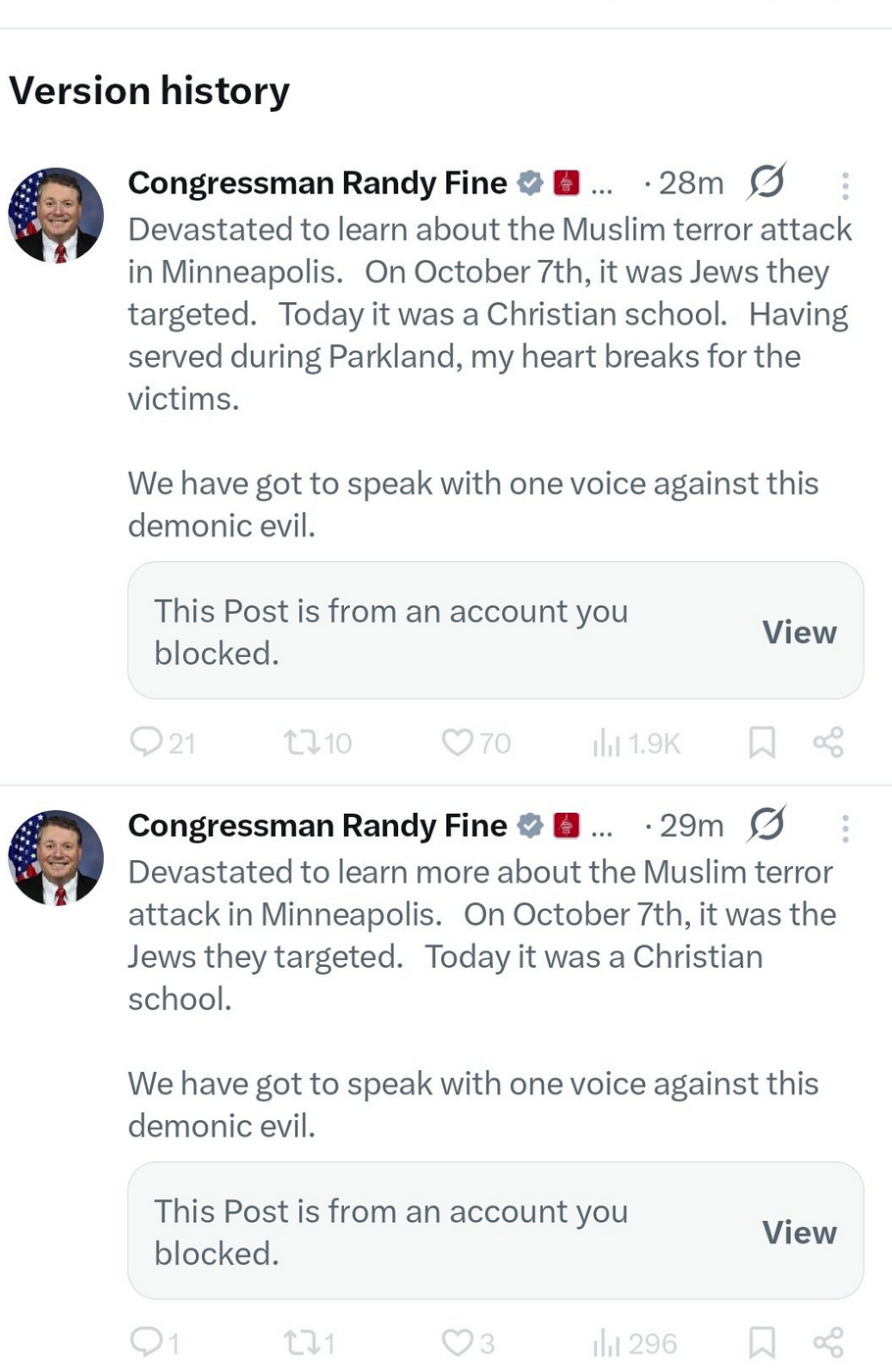
Task: Like the post version with 3 likes
Action: pos(457,1342)
